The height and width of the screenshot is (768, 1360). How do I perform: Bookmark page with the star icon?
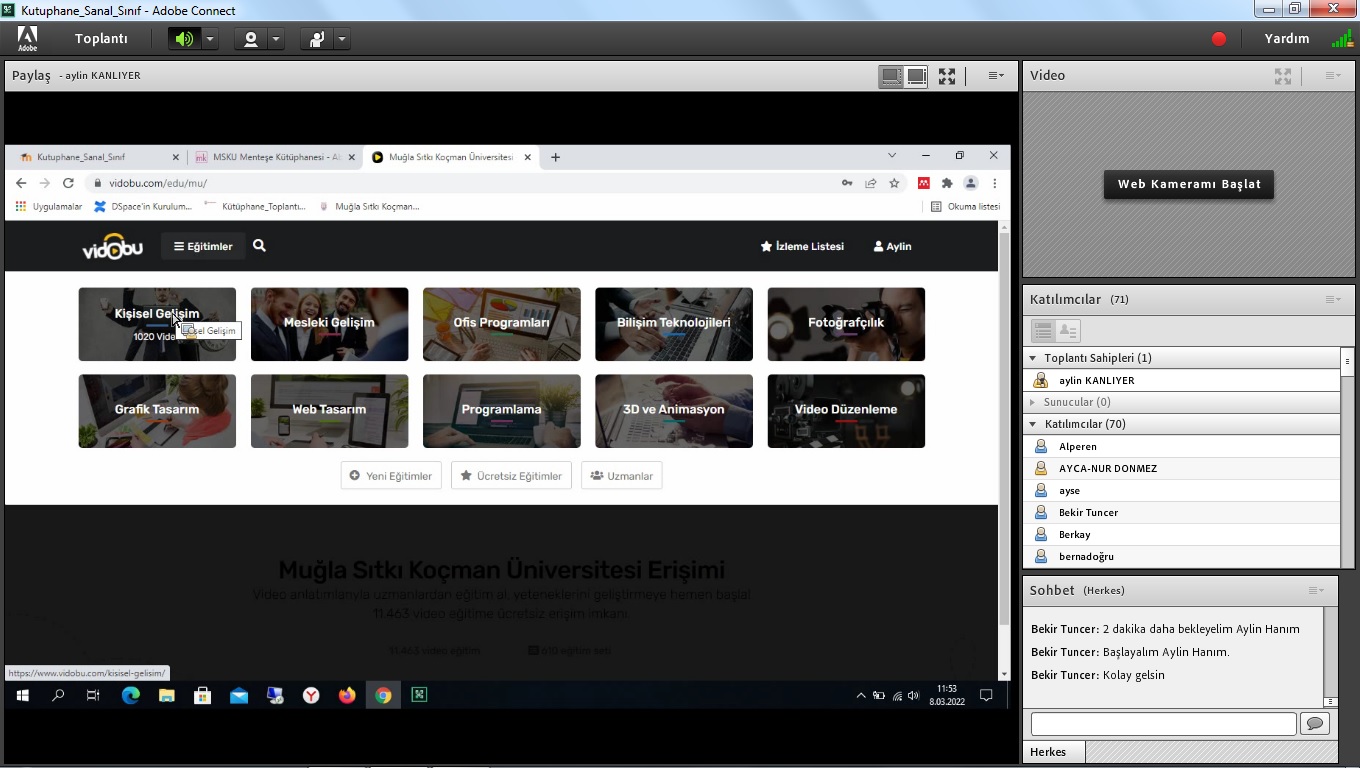pos(894,183)
